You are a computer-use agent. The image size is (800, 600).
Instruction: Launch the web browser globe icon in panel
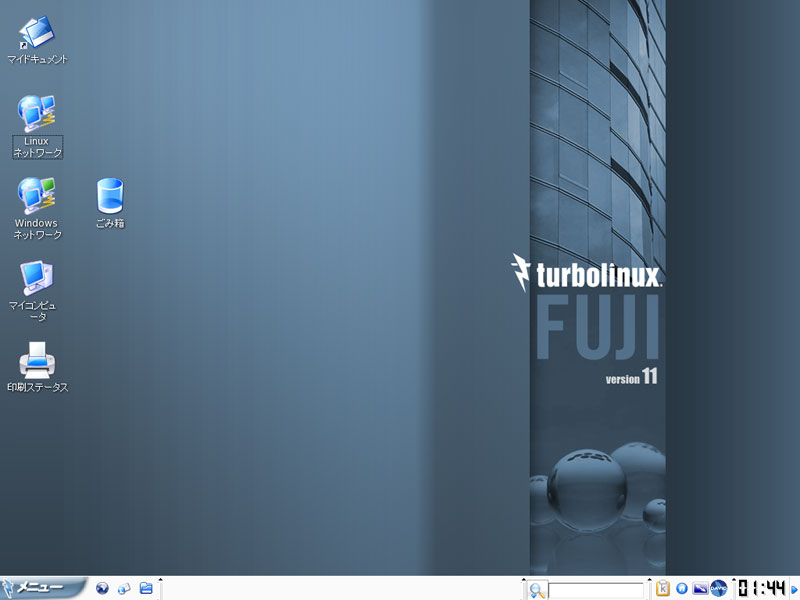[102, 588]
